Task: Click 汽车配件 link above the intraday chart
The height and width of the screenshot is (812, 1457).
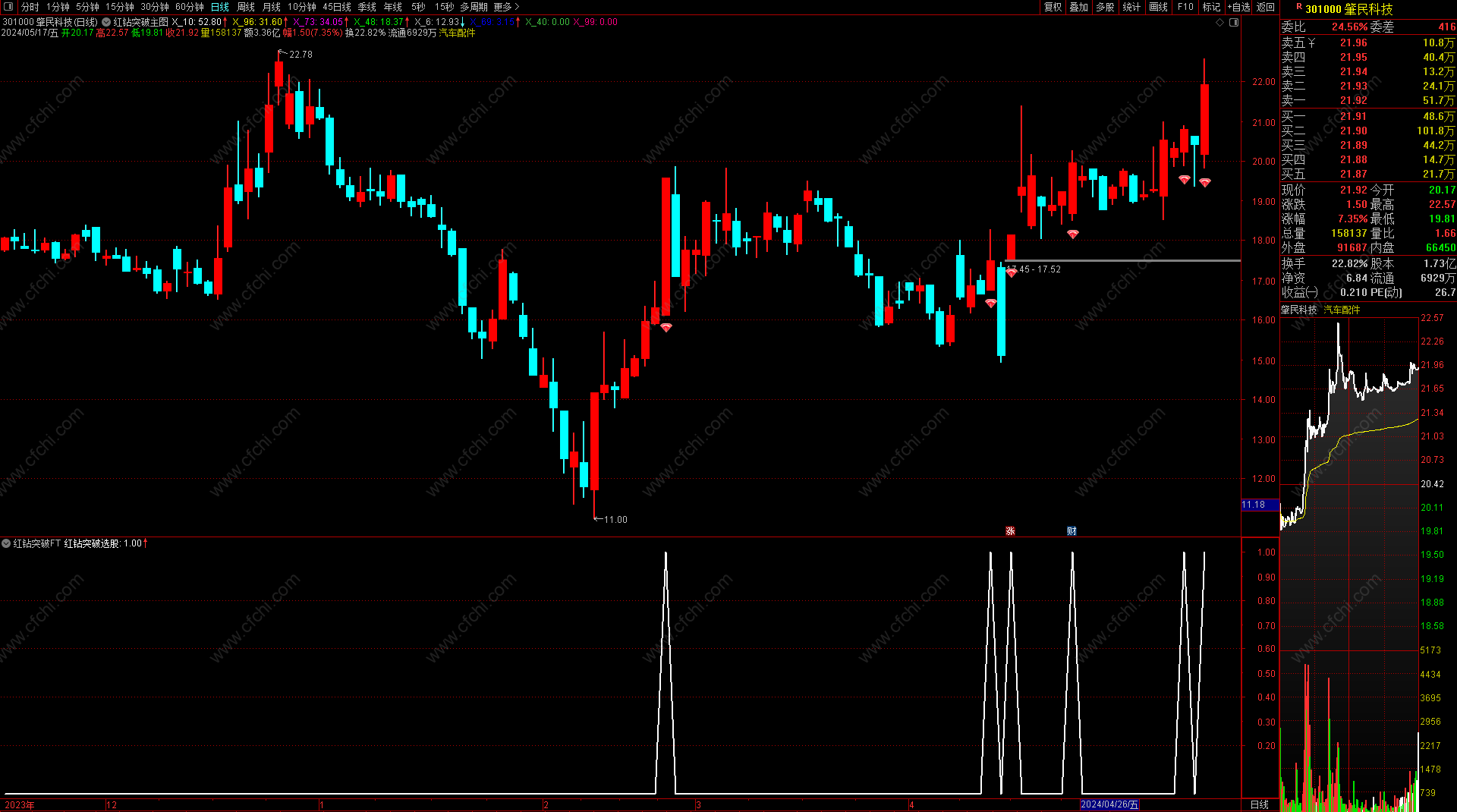Action: [1342, 310]
